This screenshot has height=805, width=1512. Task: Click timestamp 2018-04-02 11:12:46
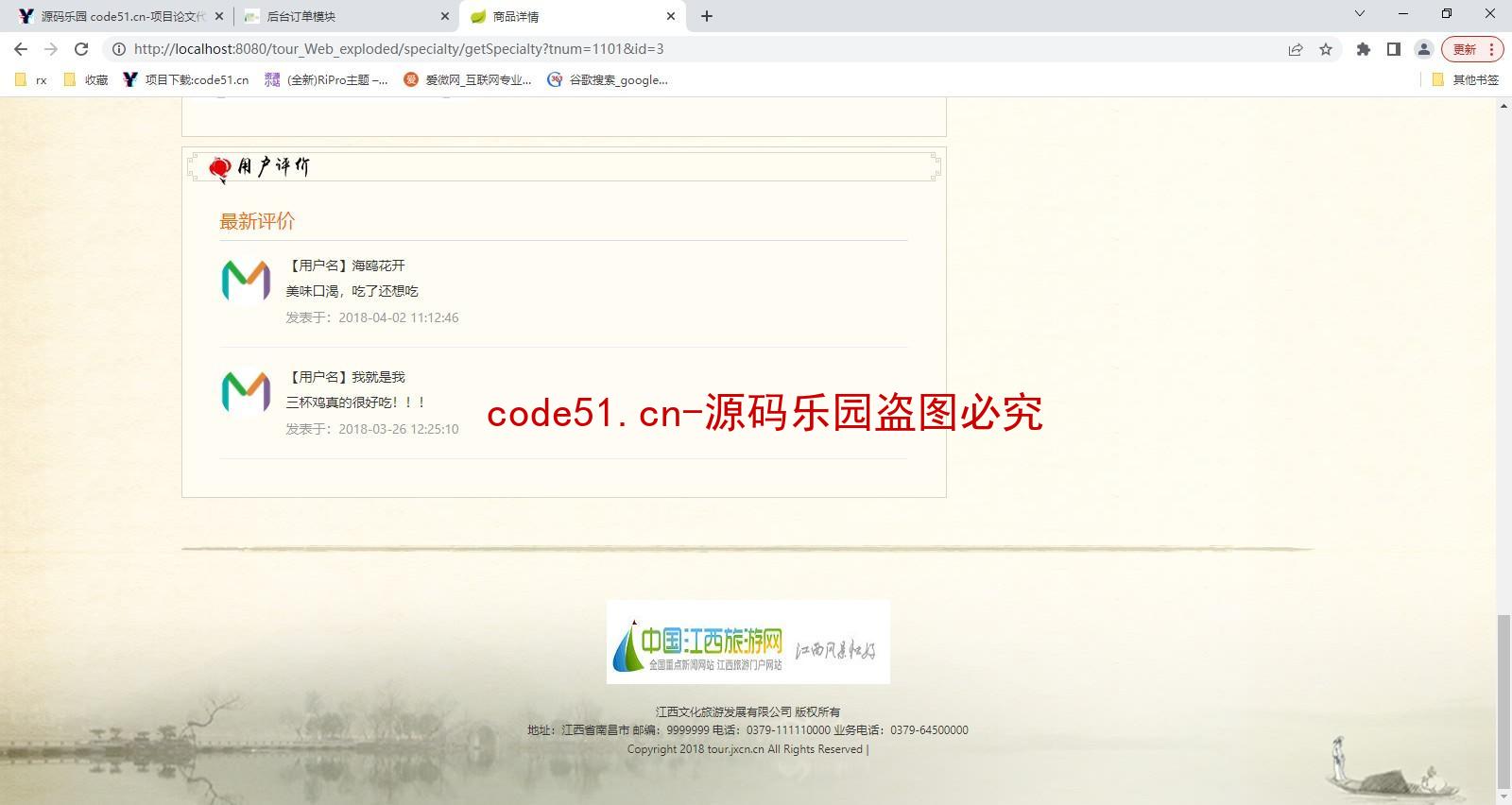pos(399,317)
